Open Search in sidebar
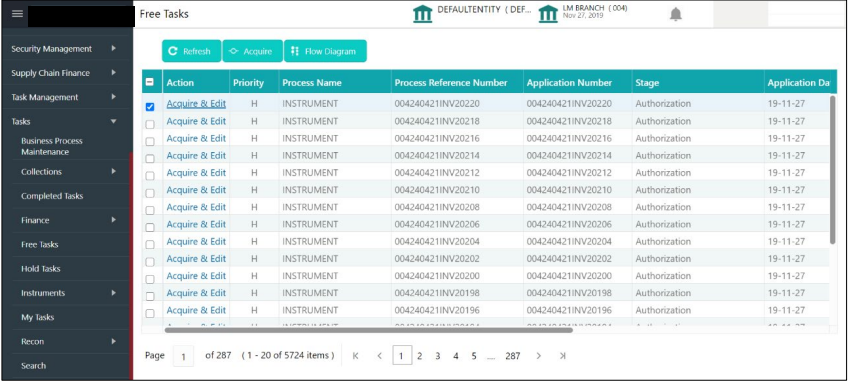850x383 pixels. pyautogui.click(x=33, y=366)
